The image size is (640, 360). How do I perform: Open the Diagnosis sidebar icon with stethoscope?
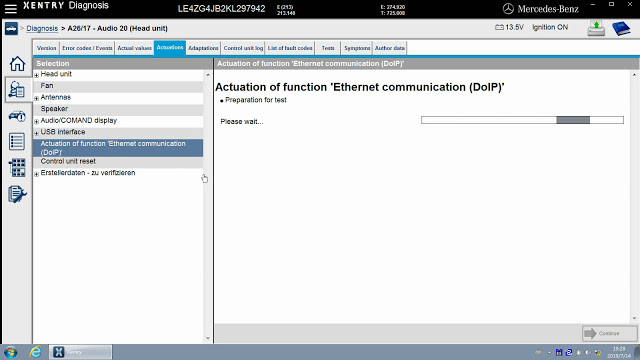coord(17,89)
